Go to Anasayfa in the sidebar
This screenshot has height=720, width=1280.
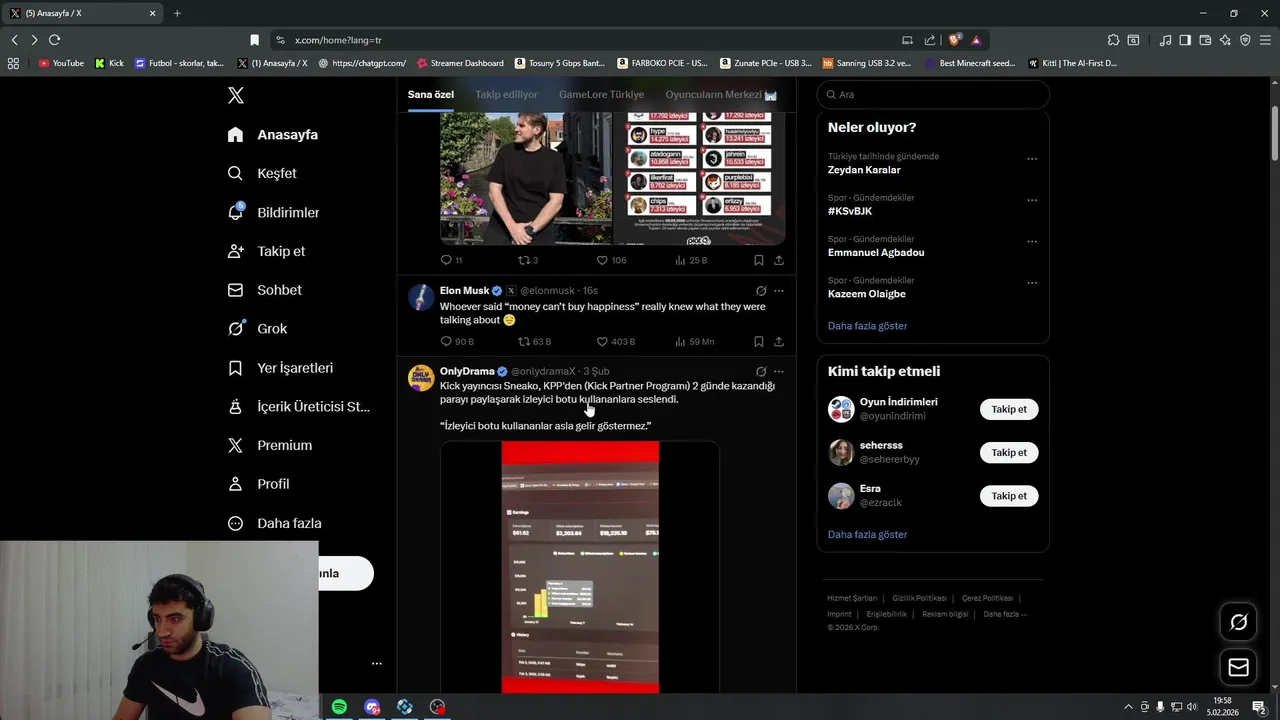(273, 134)
